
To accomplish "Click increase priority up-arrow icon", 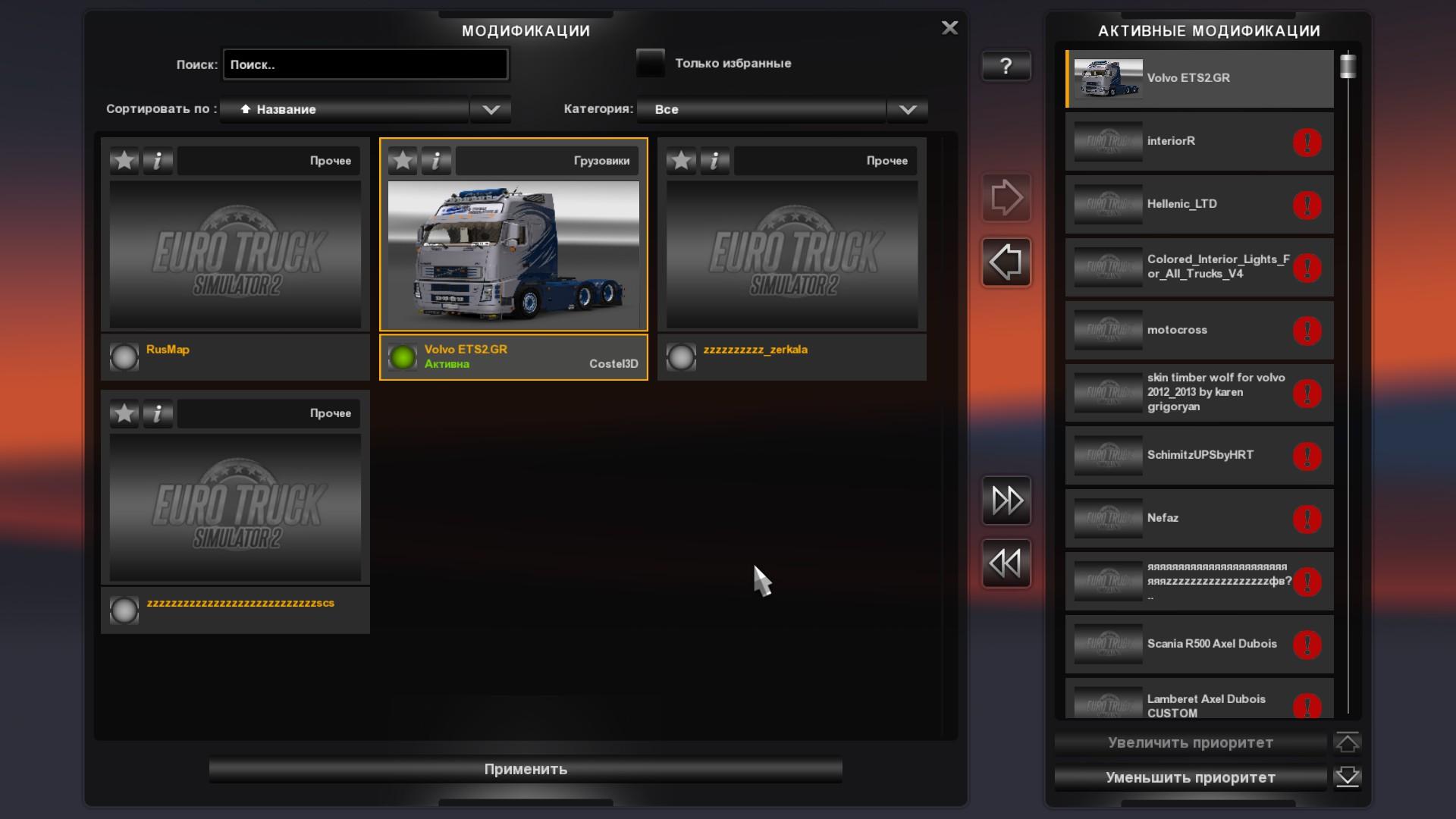I will click(1347, 743).
